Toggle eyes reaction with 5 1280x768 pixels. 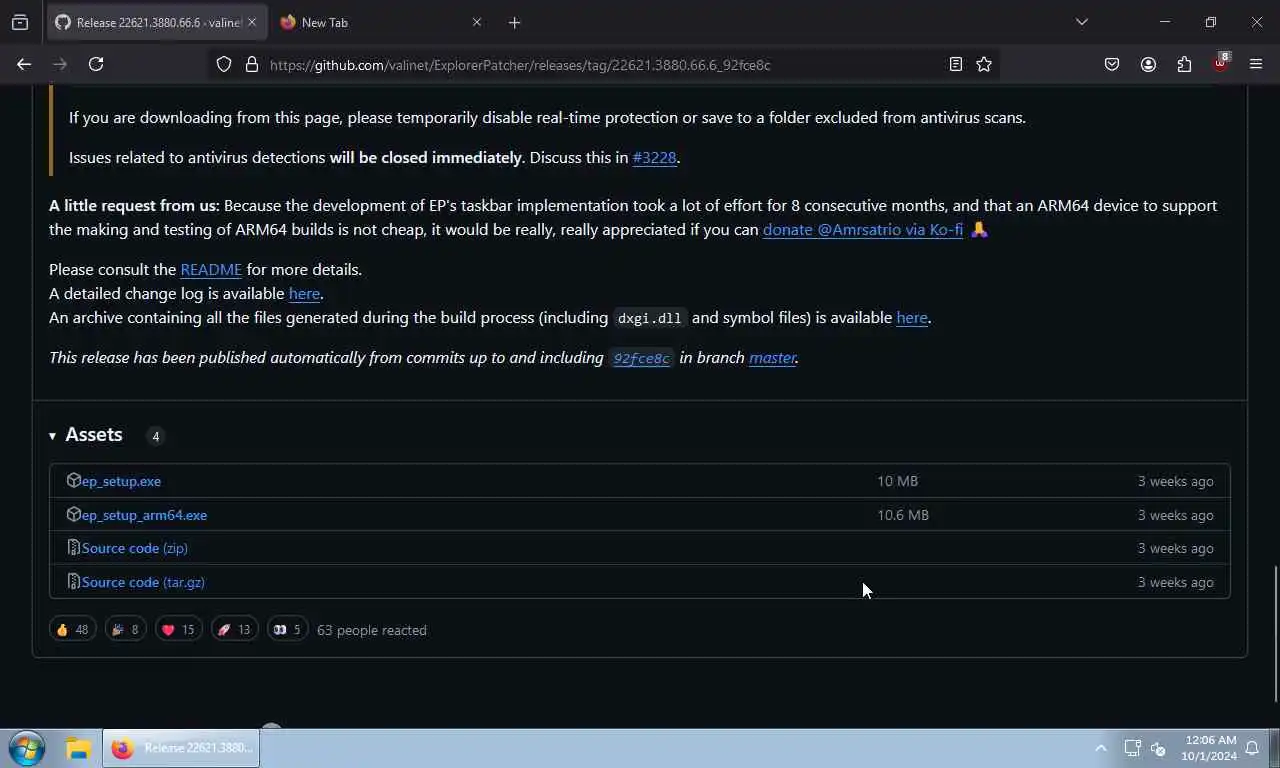tap(287, 629)
